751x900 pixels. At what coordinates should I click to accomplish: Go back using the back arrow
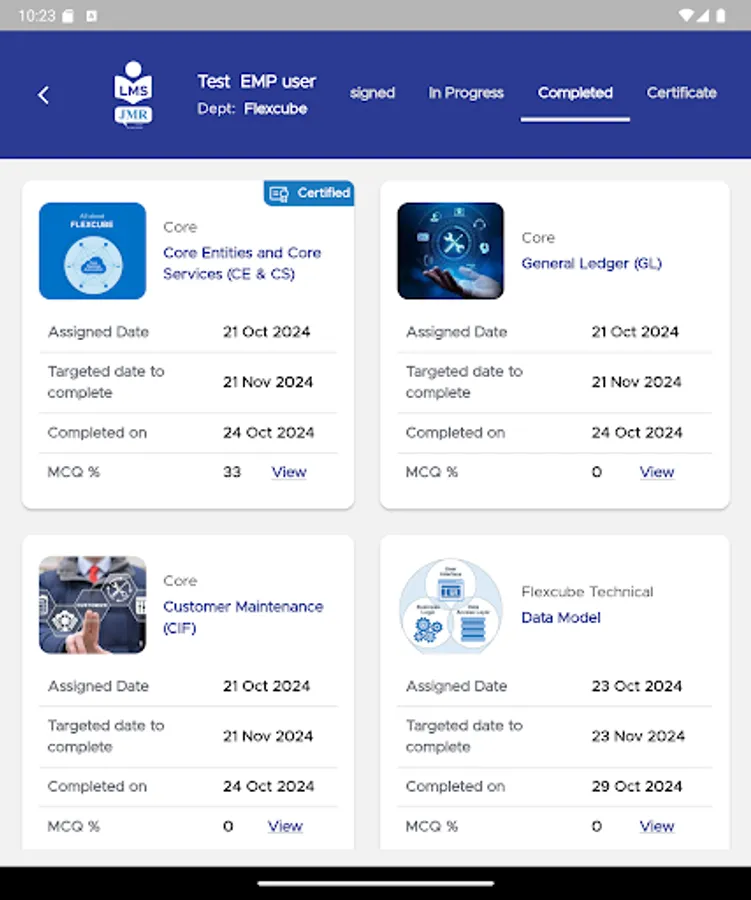point(44,95)
